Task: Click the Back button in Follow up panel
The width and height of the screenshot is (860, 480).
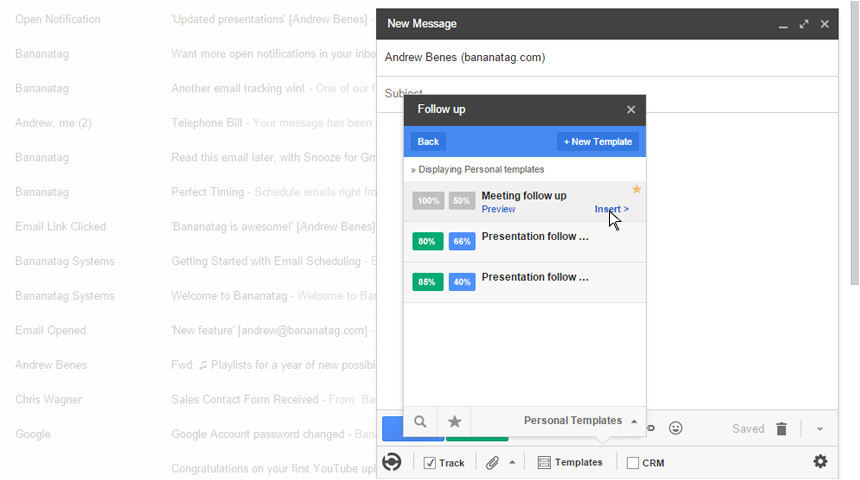Action: (x=428, y=142)
